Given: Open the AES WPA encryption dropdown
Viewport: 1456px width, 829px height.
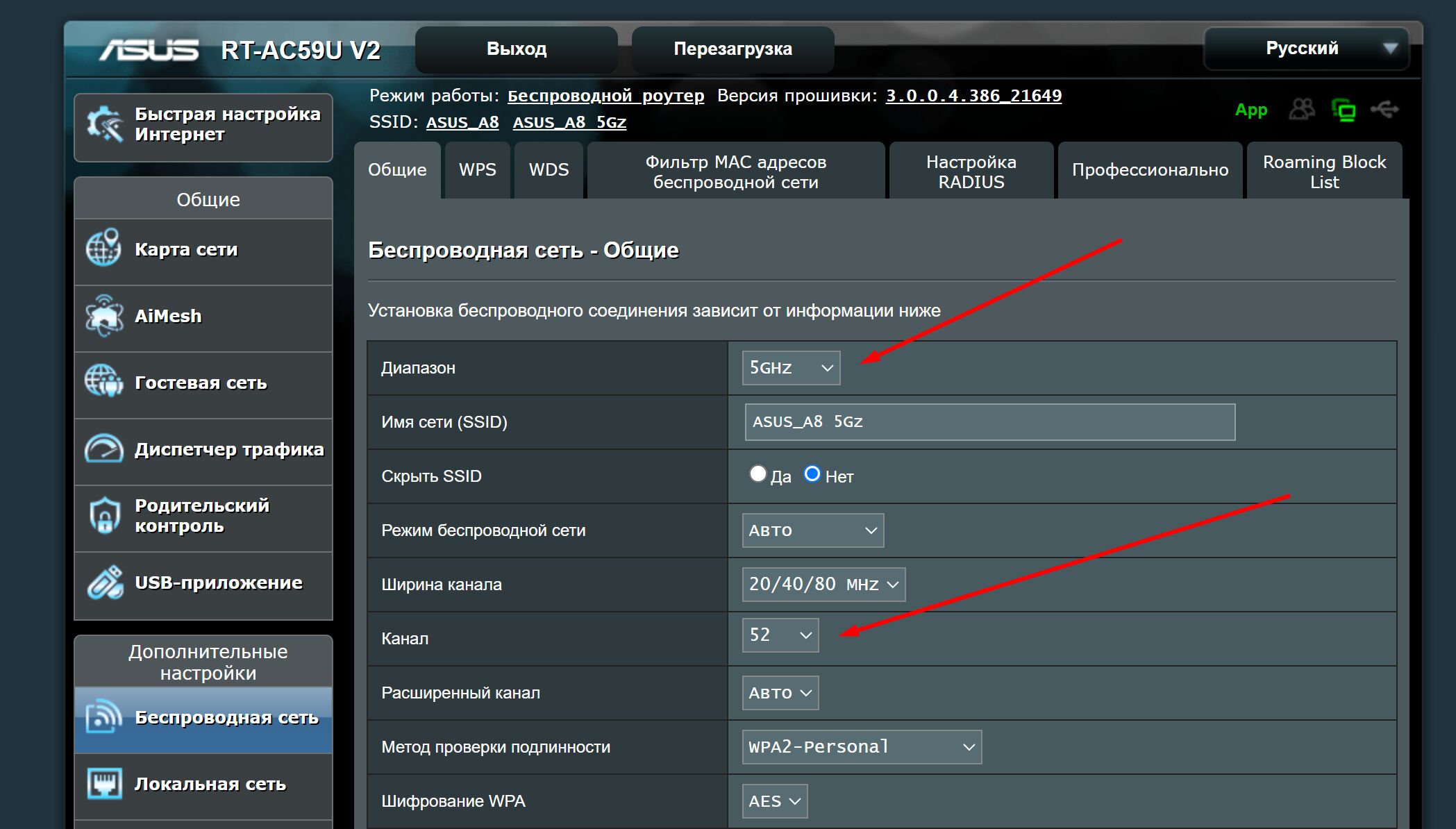Looking at the screenshot, I should [x=775, y=801].
